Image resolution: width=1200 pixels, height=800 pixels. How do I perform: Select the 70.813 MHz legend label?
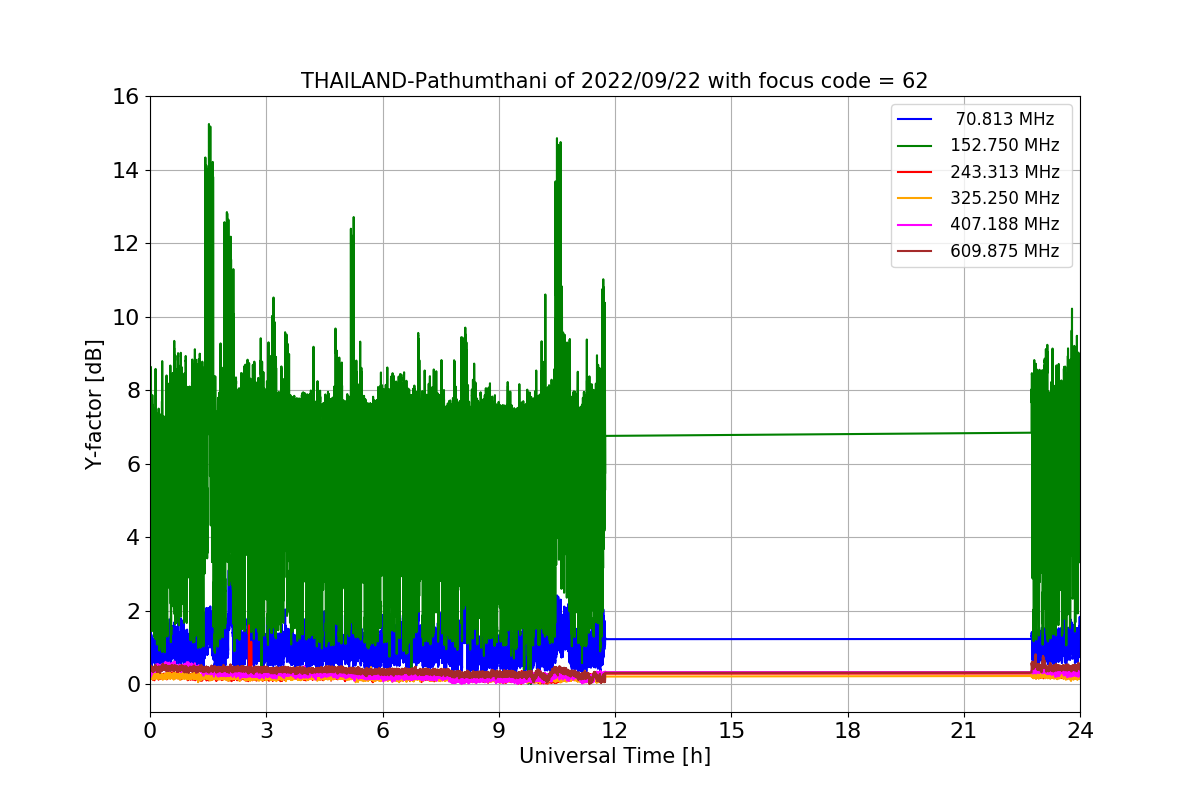(x=1005, y=119)
